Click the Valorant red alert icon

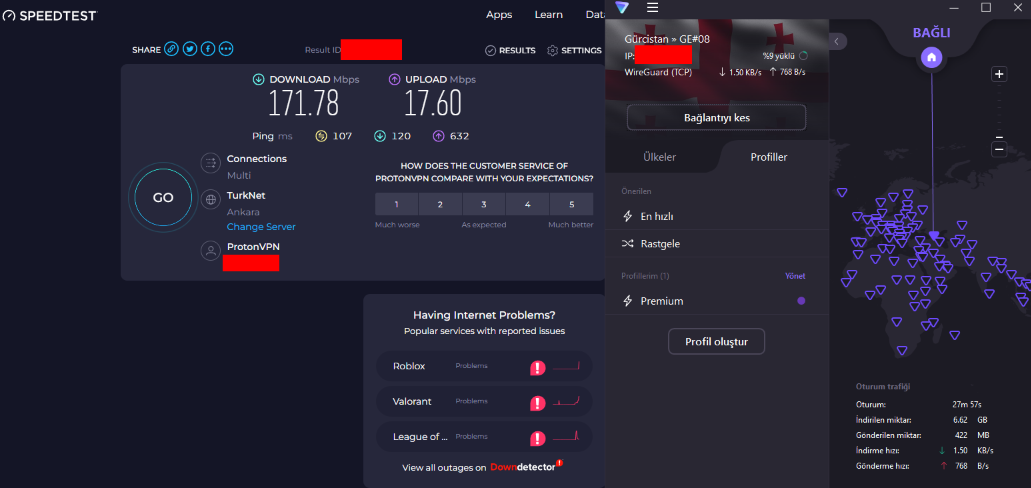pos(538,403)
